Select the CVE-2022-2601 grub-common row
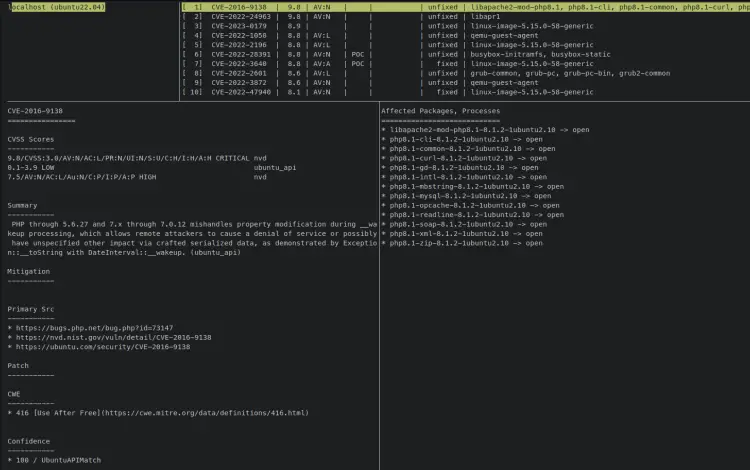Image resolution: width=750 pixels, height=470 pixels. coord(426,73)
